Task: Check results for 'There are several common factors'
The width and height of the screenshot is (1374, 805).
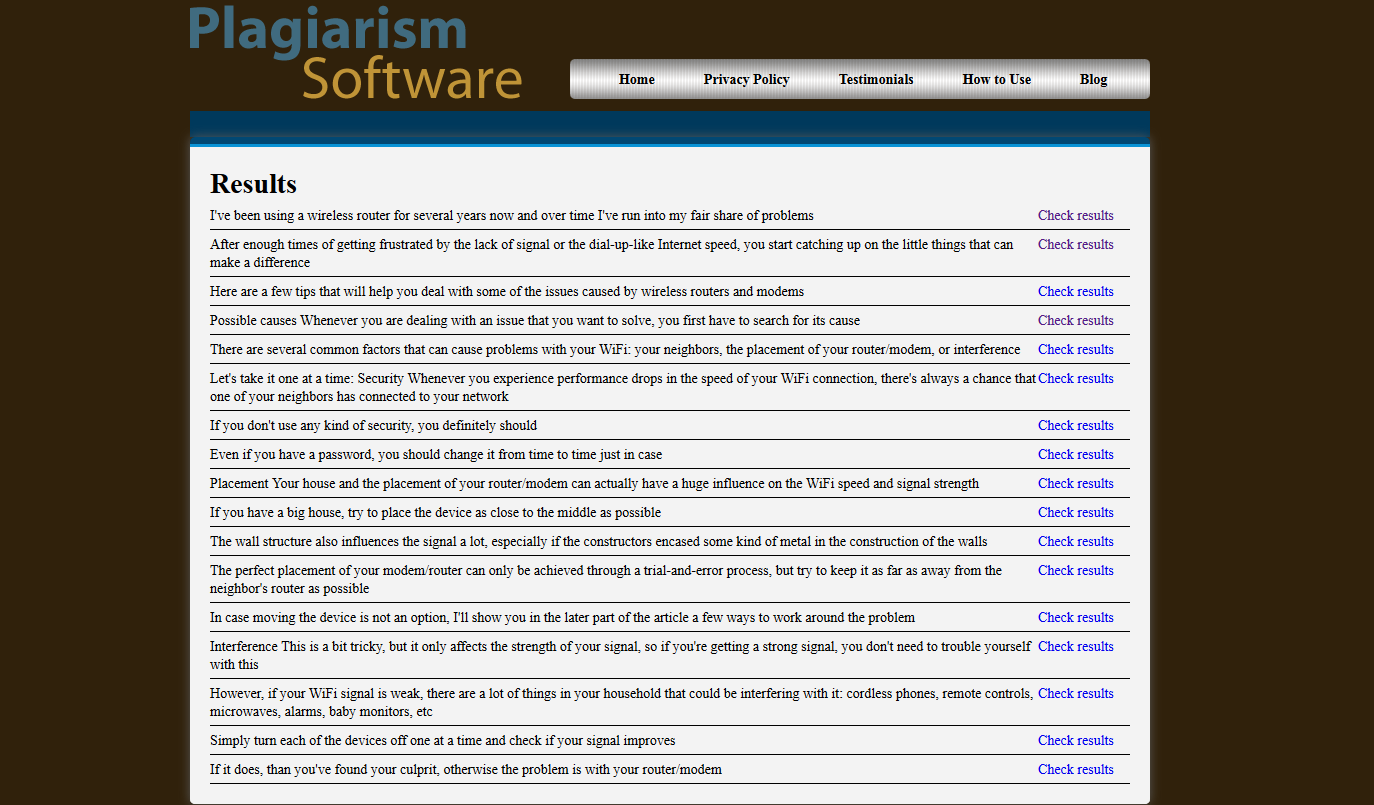Action: pyautogui.click(x=1076, y=350)
